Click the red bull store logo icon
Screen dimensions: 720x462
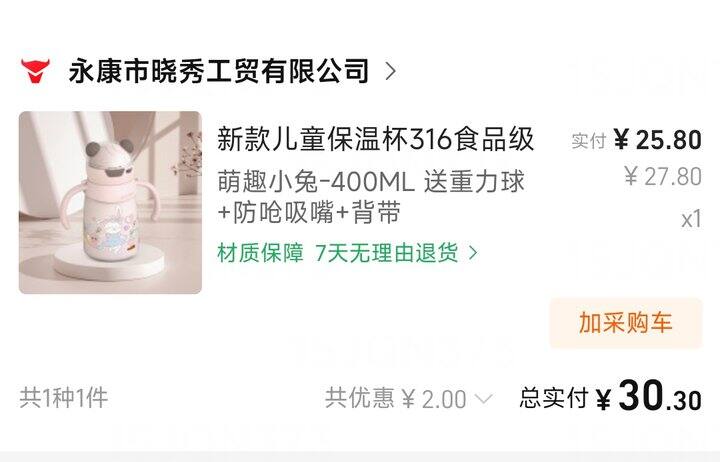[35, 71]
